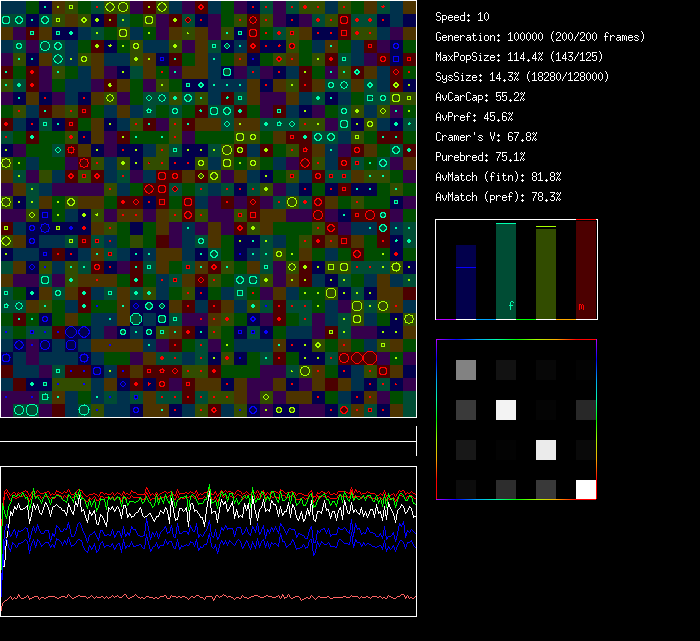Select the blue bar in the bar chart
Viewport: 700px width, 641px height.
(466, 282)
